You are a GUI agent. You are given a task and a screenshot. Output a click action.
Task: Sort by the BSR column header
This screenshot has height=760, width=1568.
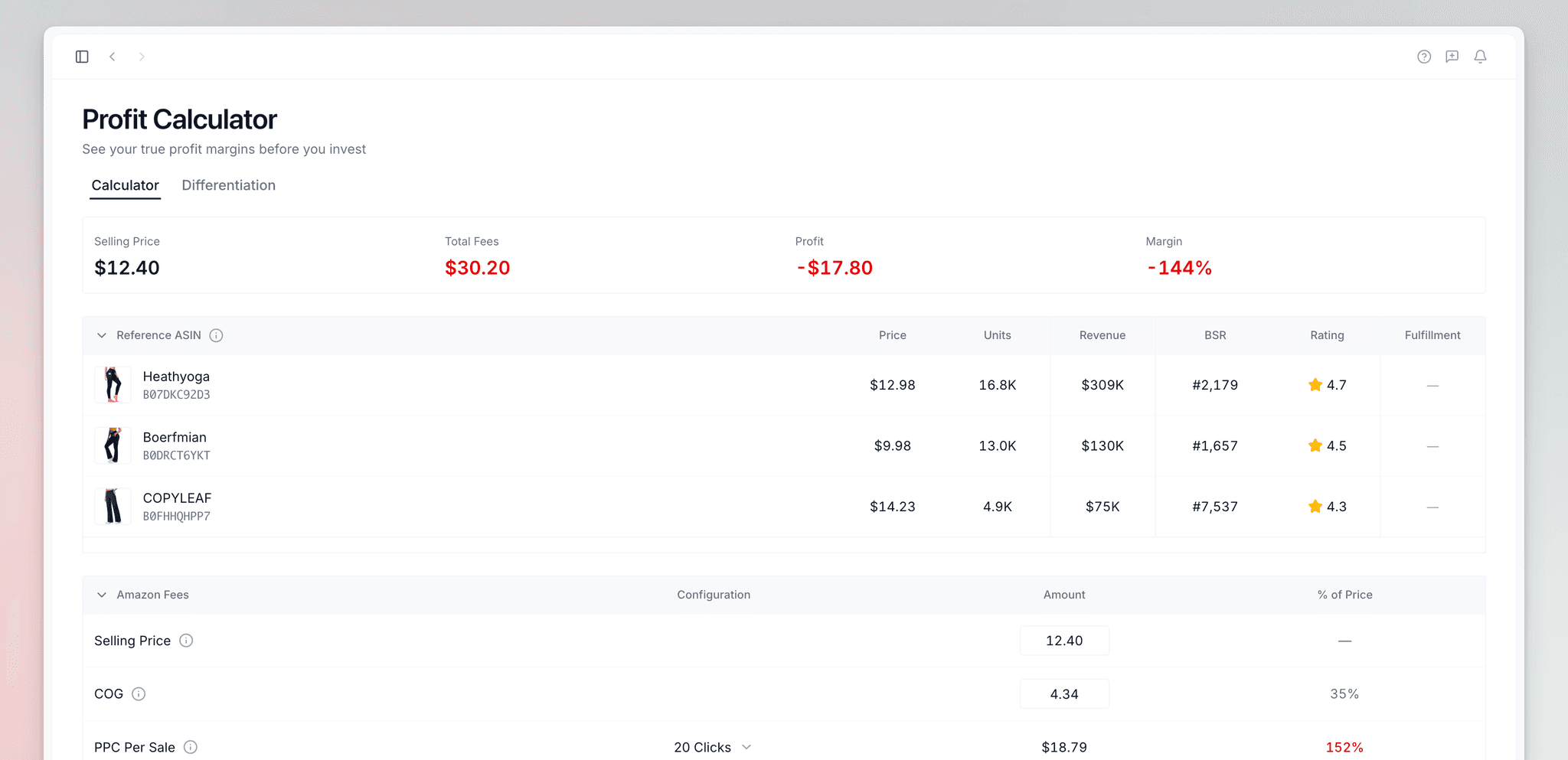point(1215,335)
